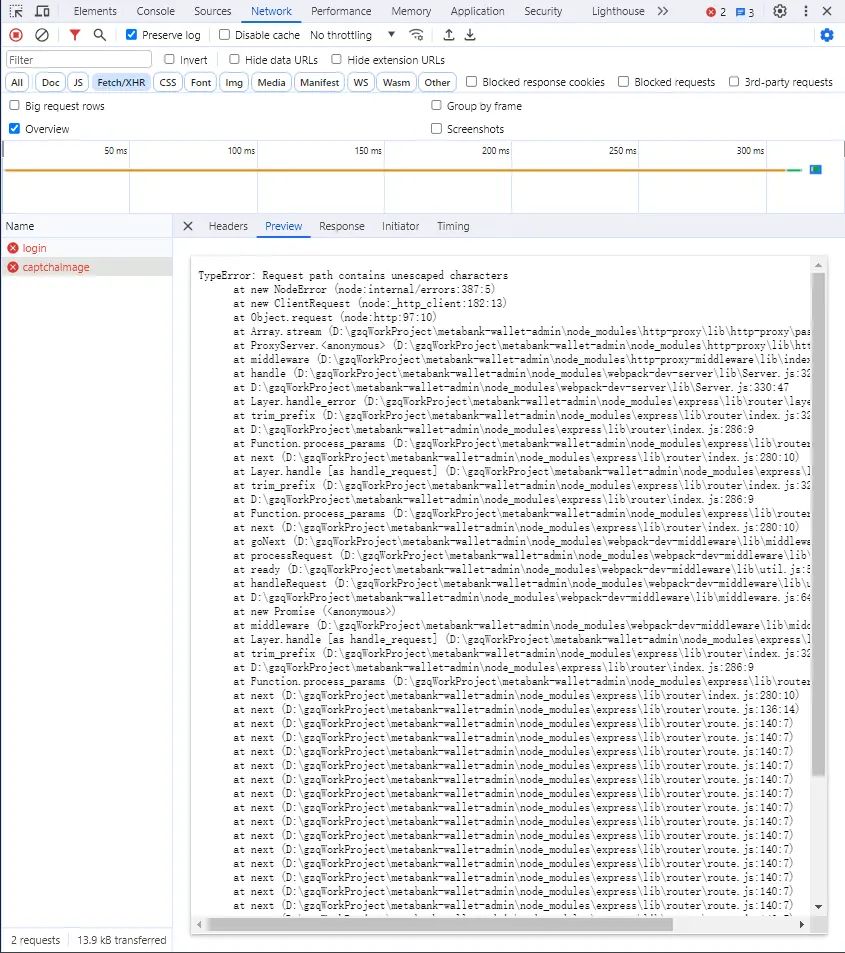845x953 pixels.
Task: Show more tabs chevron
Action: 663,11
